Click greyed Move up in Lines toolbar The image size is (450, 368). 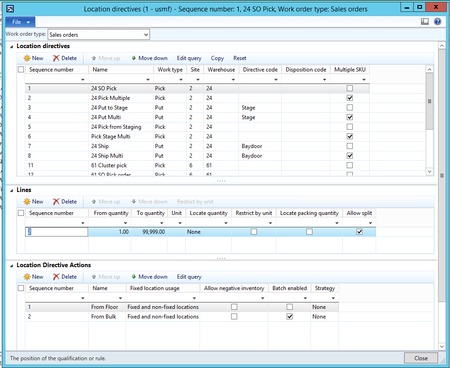pos(106,202)
